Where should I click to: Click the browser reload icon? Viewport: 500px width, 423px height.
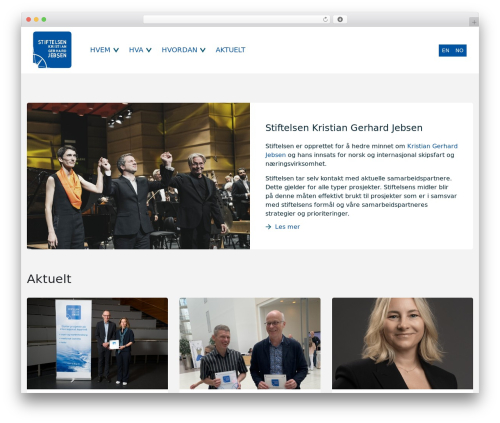point(325,19)
